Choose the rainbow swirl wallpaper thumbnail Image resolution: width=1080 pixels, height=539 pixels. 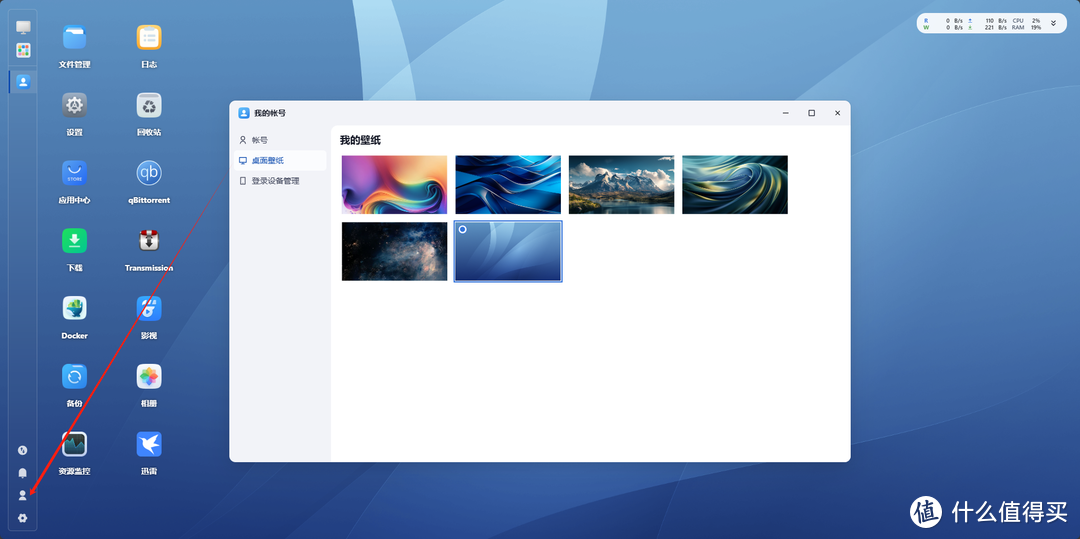click(x=395, y=184)
